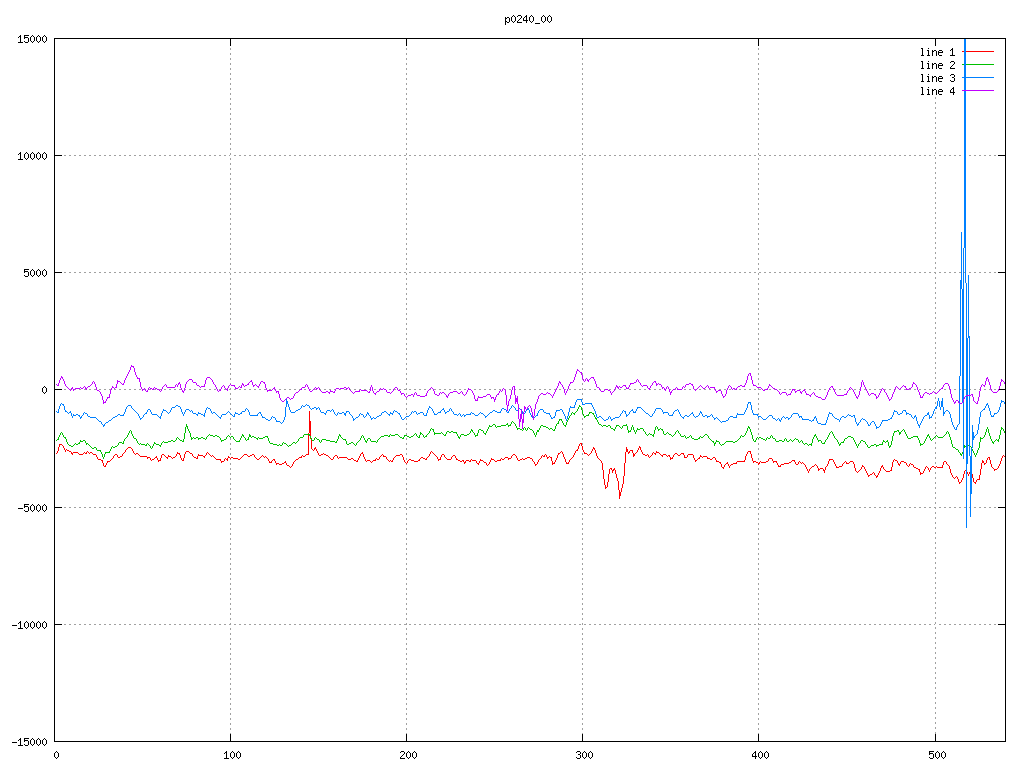The width and height of the screenshot is (1024, 768).
Task: Toggle the line 4 legend label
Action: coord(937,91)
